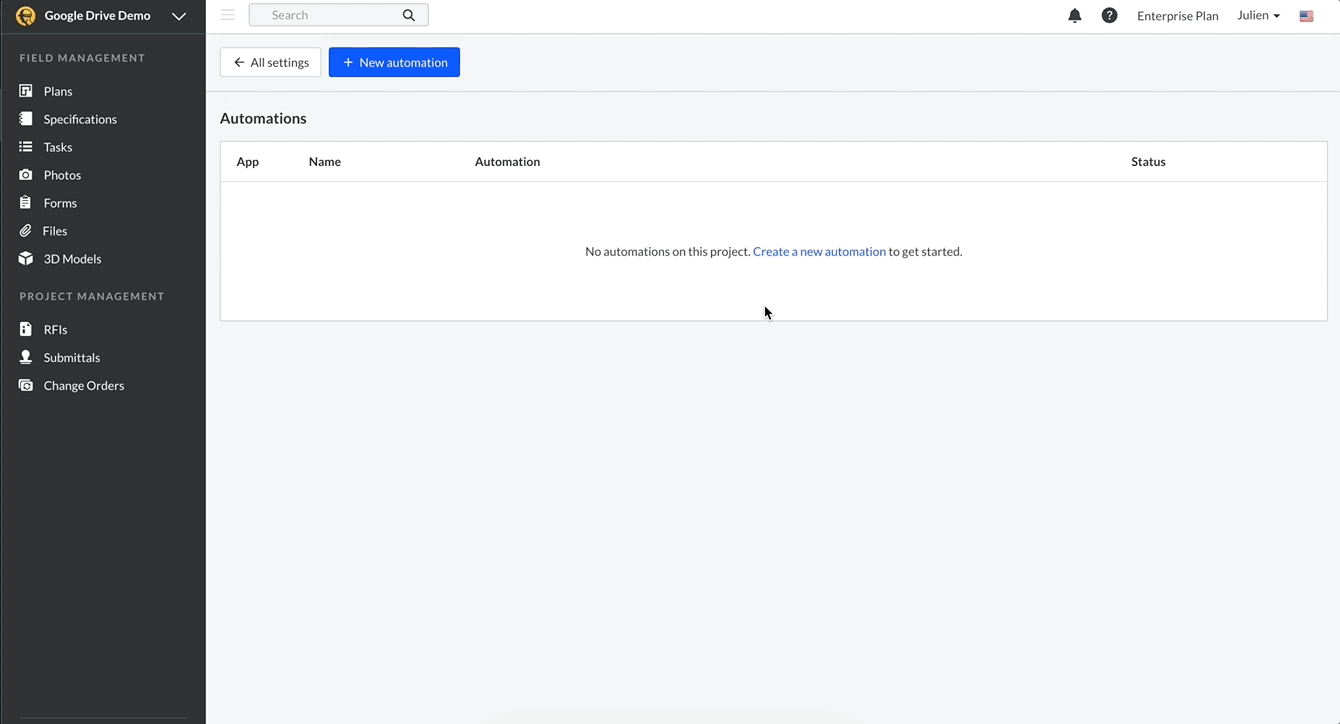Open the Files section
The width and height of the screenshot is (1340, 724).
(55, 230)
